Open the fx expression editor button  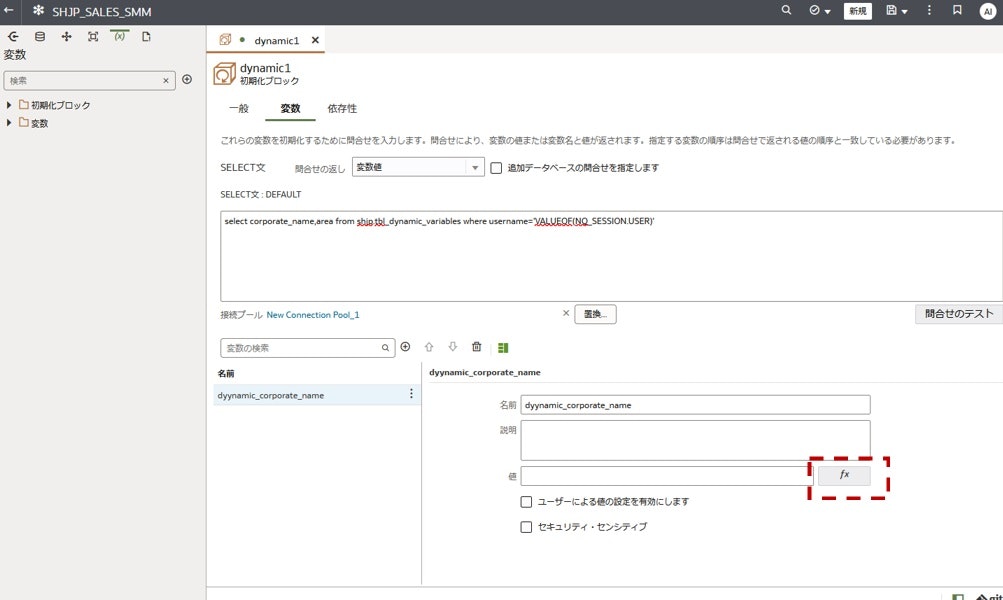coord(844,475)
